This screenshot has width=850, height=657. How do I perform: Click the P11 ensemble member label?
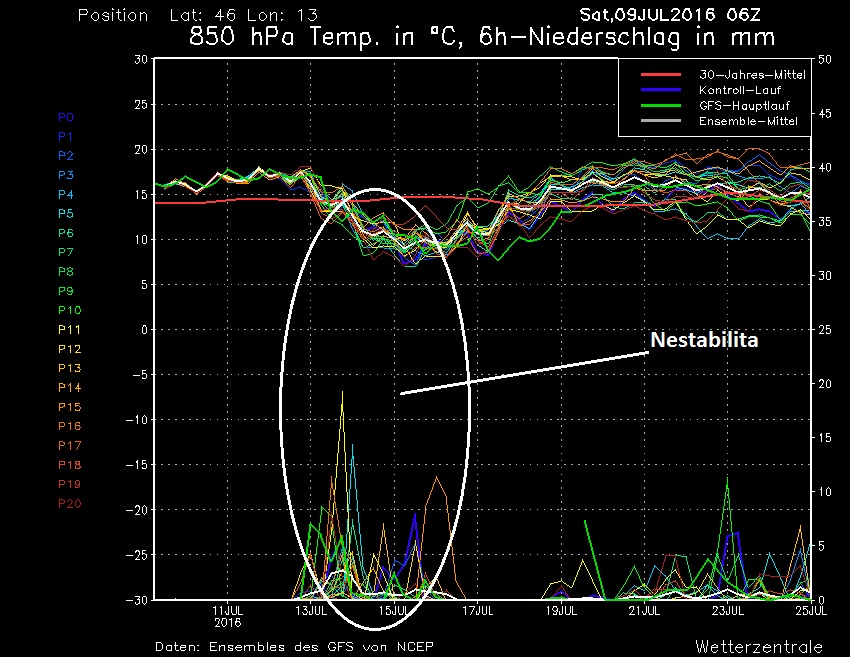(x=69, y=330)
